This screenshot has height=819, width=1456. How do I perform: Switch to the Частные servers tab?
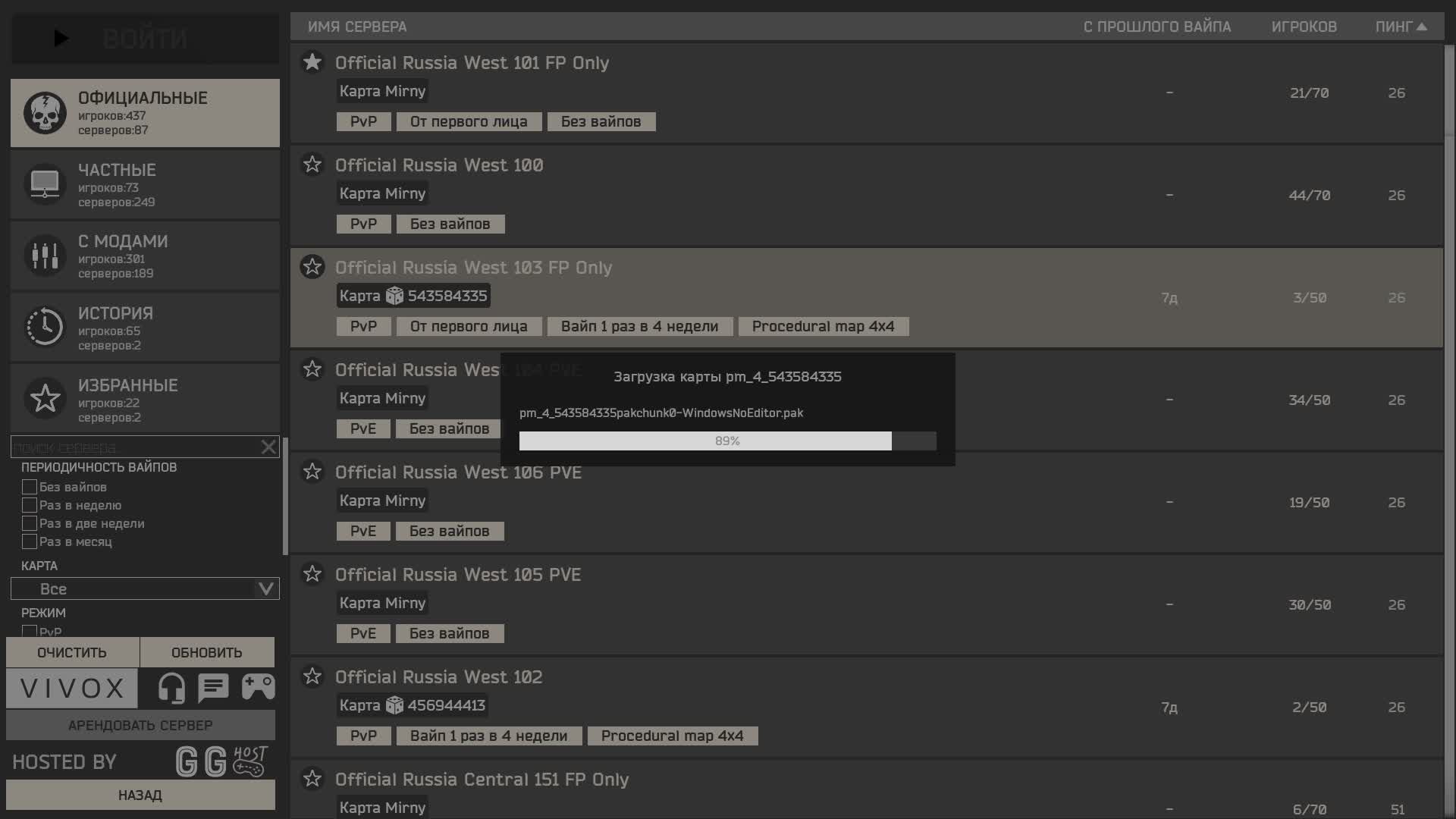[145, 184]
